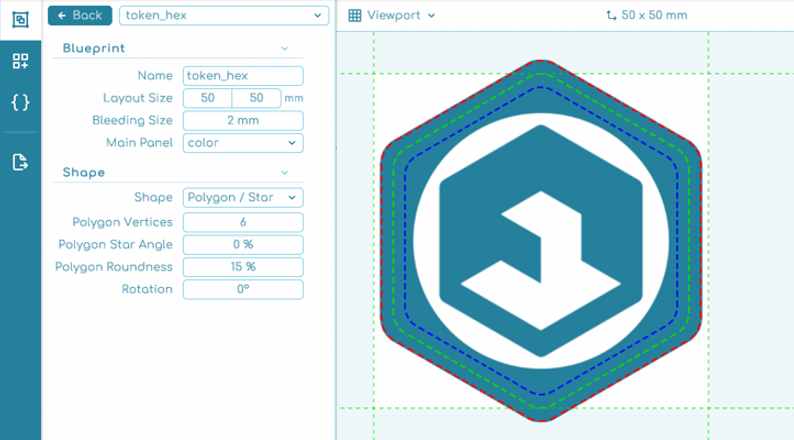
Task: Open the curly braces data icon
Action: click(20, 103)
